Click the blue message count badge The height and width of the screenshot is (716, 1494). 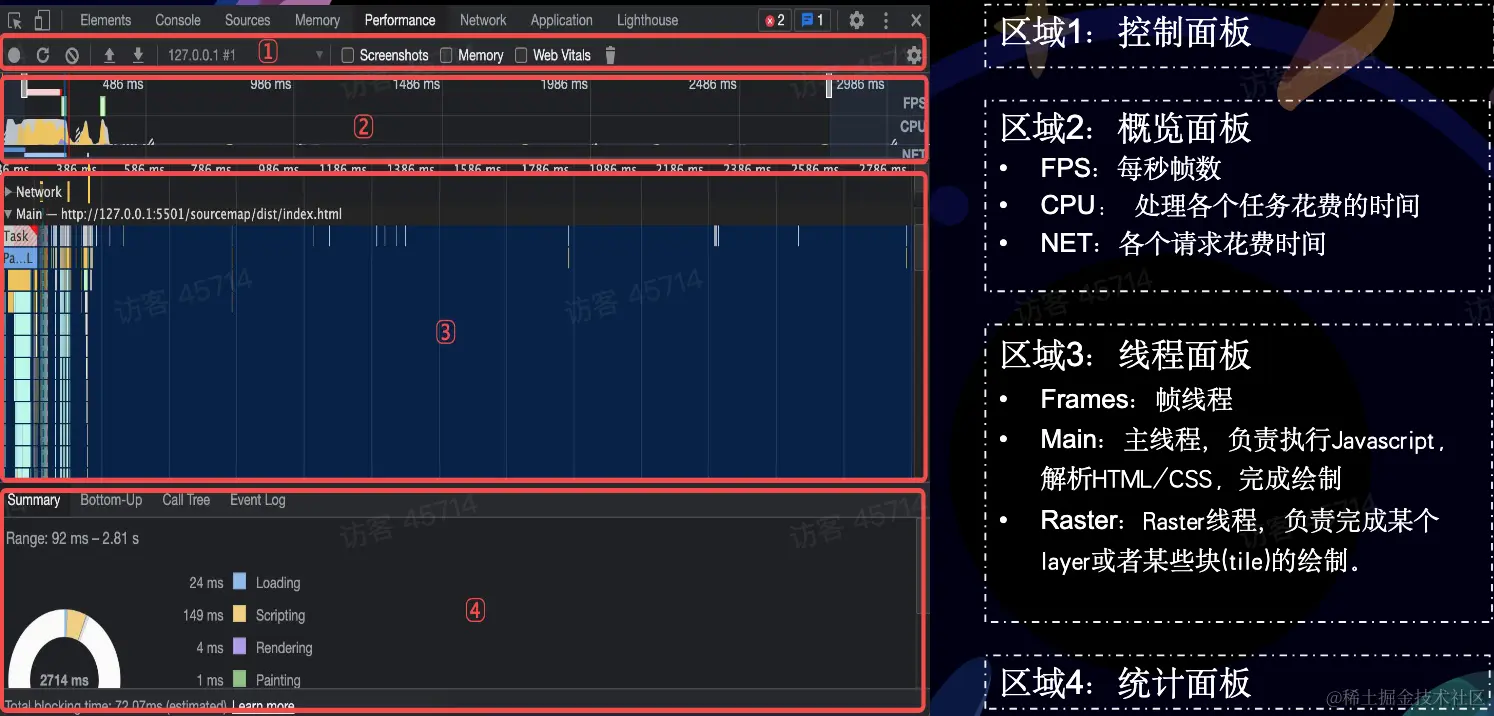813,20
